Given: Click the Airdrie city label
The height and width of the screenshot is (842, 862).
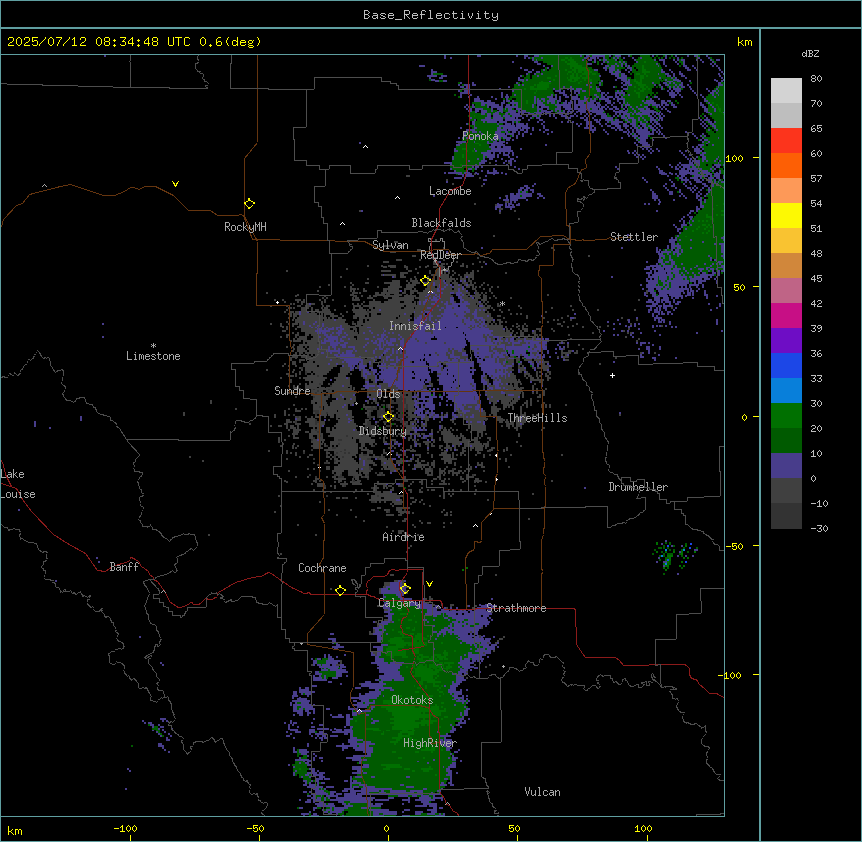Looking at the screenshot, I should coord(404,537).
